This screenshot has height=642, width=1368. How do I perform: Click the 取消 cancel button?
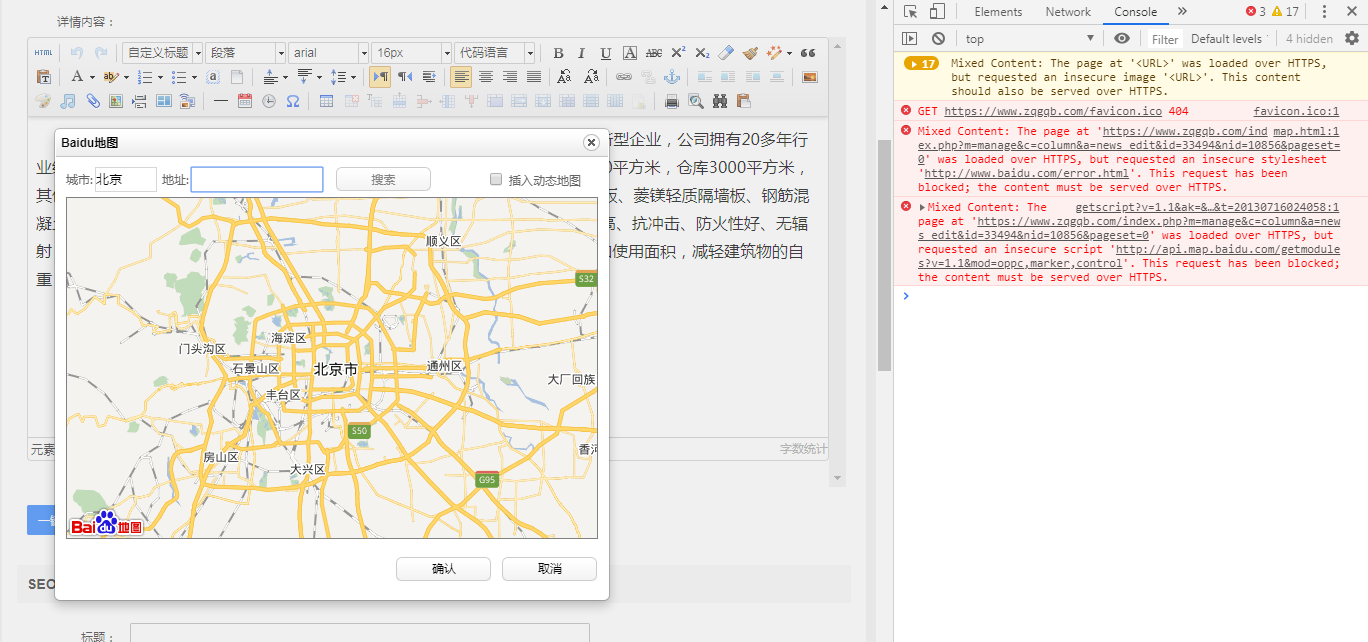(549, 569)
